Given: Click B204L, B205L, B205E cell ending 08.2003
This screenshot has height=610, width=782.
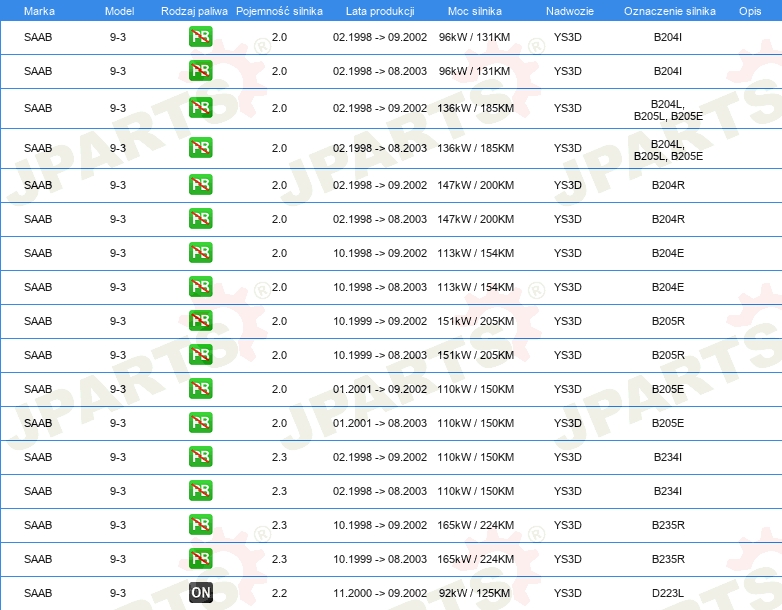Looking at the screenshot, I should click(668, 150).
